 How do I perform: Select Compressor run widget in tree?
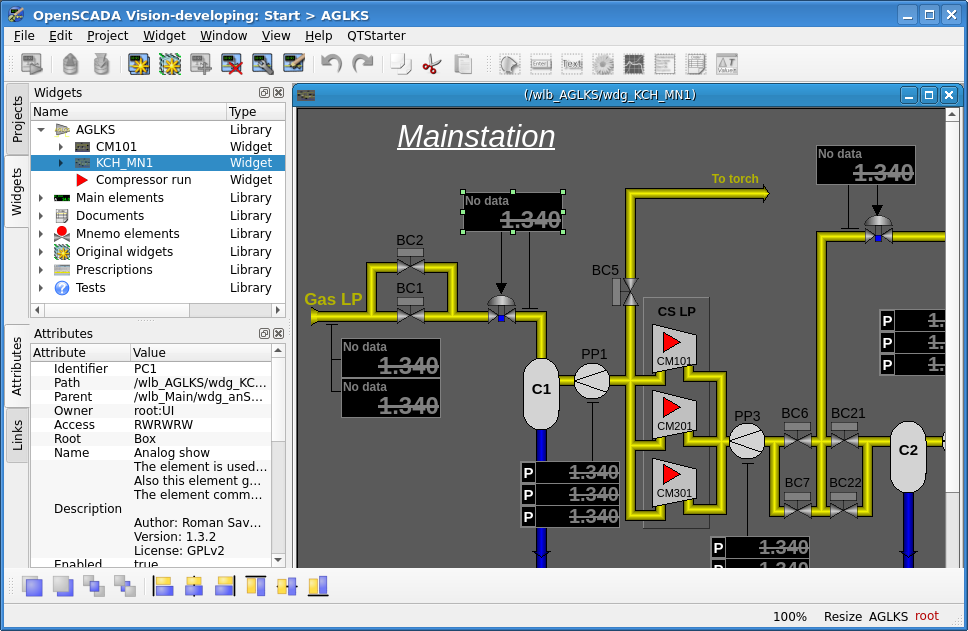[x=143, y=180]
